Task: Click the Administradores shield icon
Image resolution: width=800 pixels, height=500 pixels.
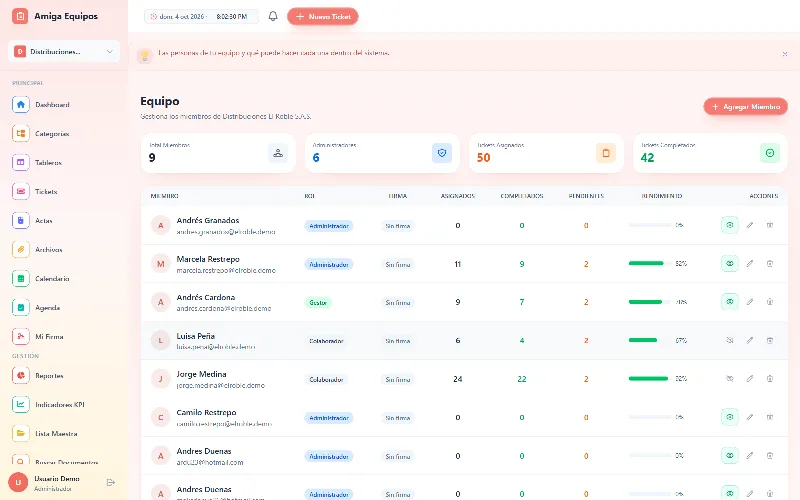Action: pos(442,153)
